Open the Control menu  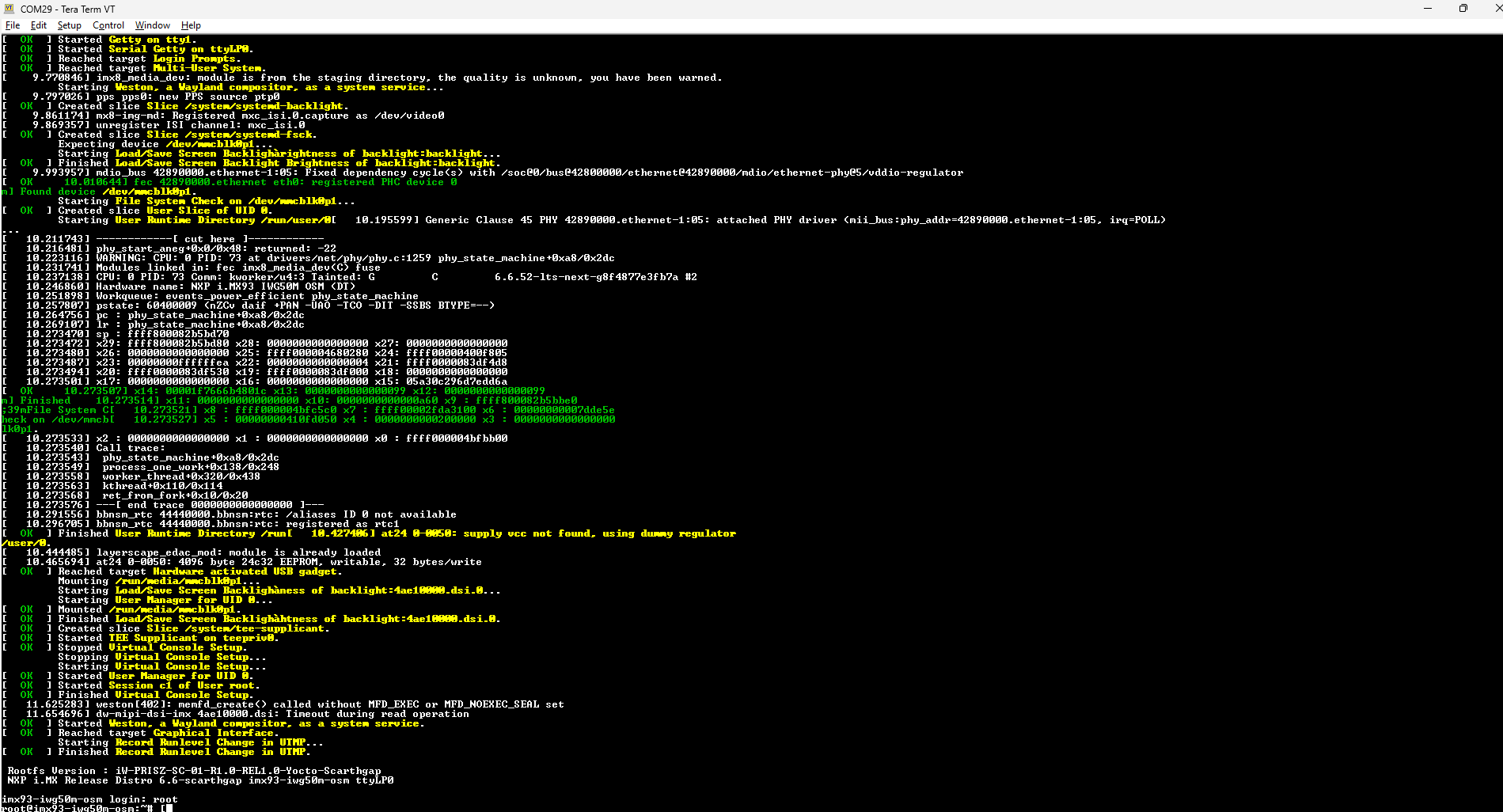108,25
